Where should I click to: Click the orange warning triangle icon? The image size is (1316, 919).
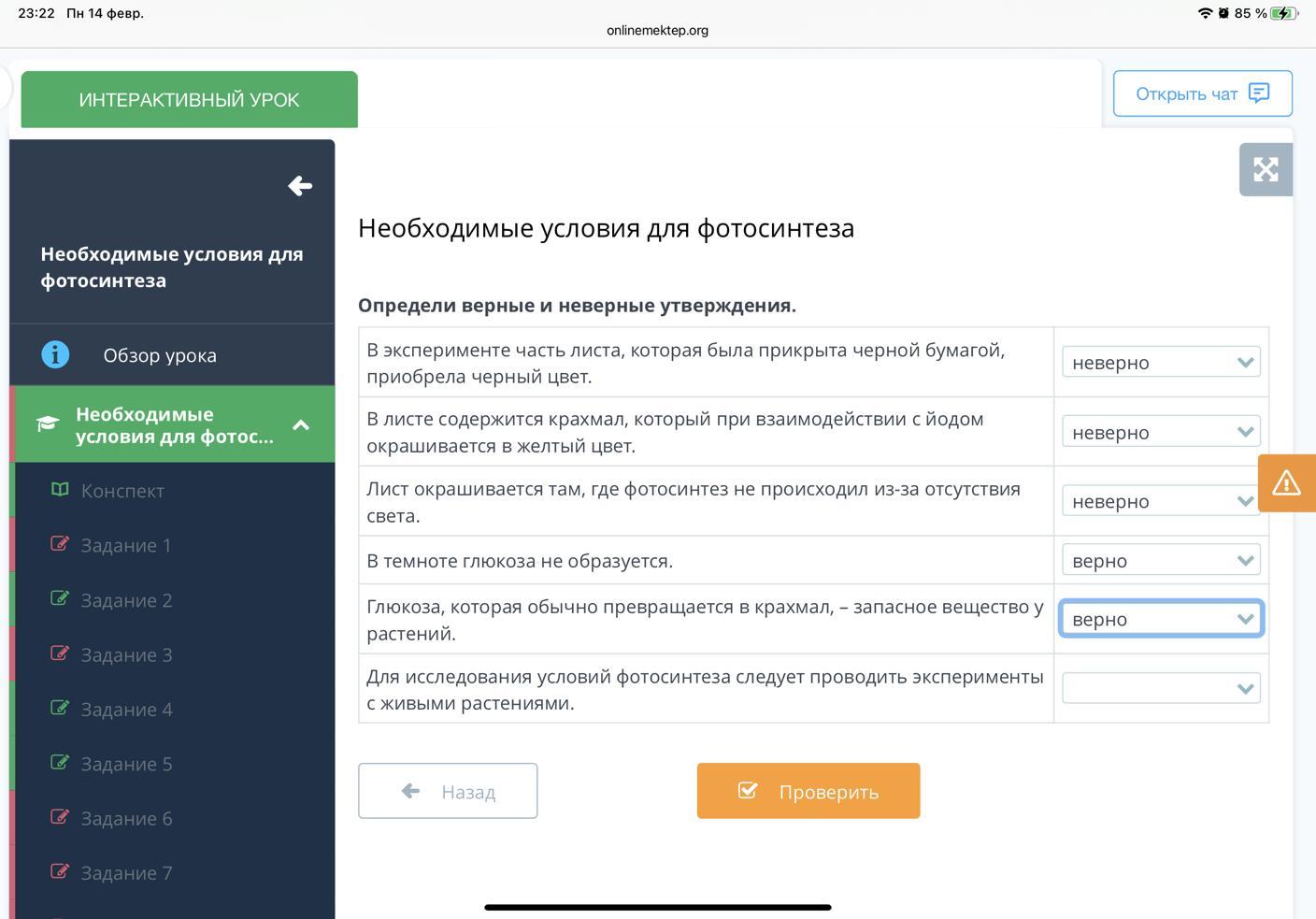pyautogui.click(x=1286, y=482)
